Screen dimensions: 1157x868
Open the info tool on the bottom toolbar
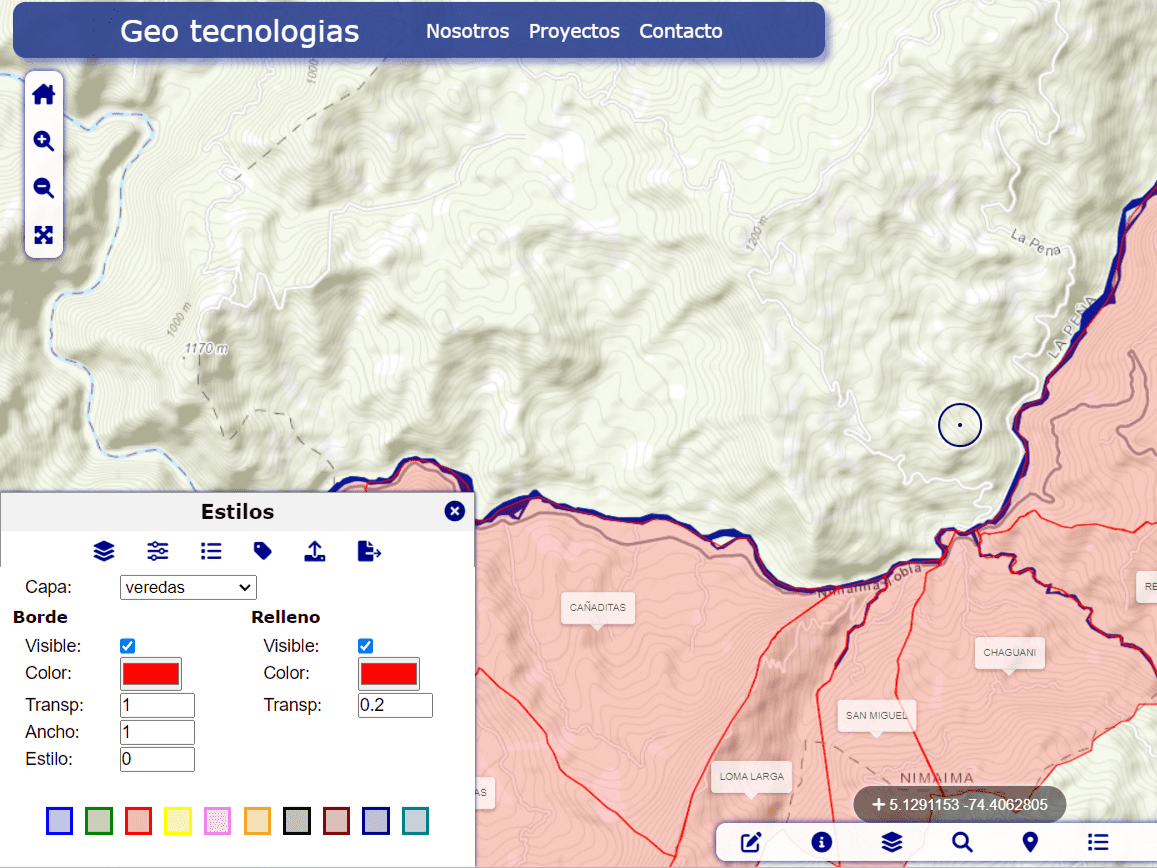click(821, 842)
